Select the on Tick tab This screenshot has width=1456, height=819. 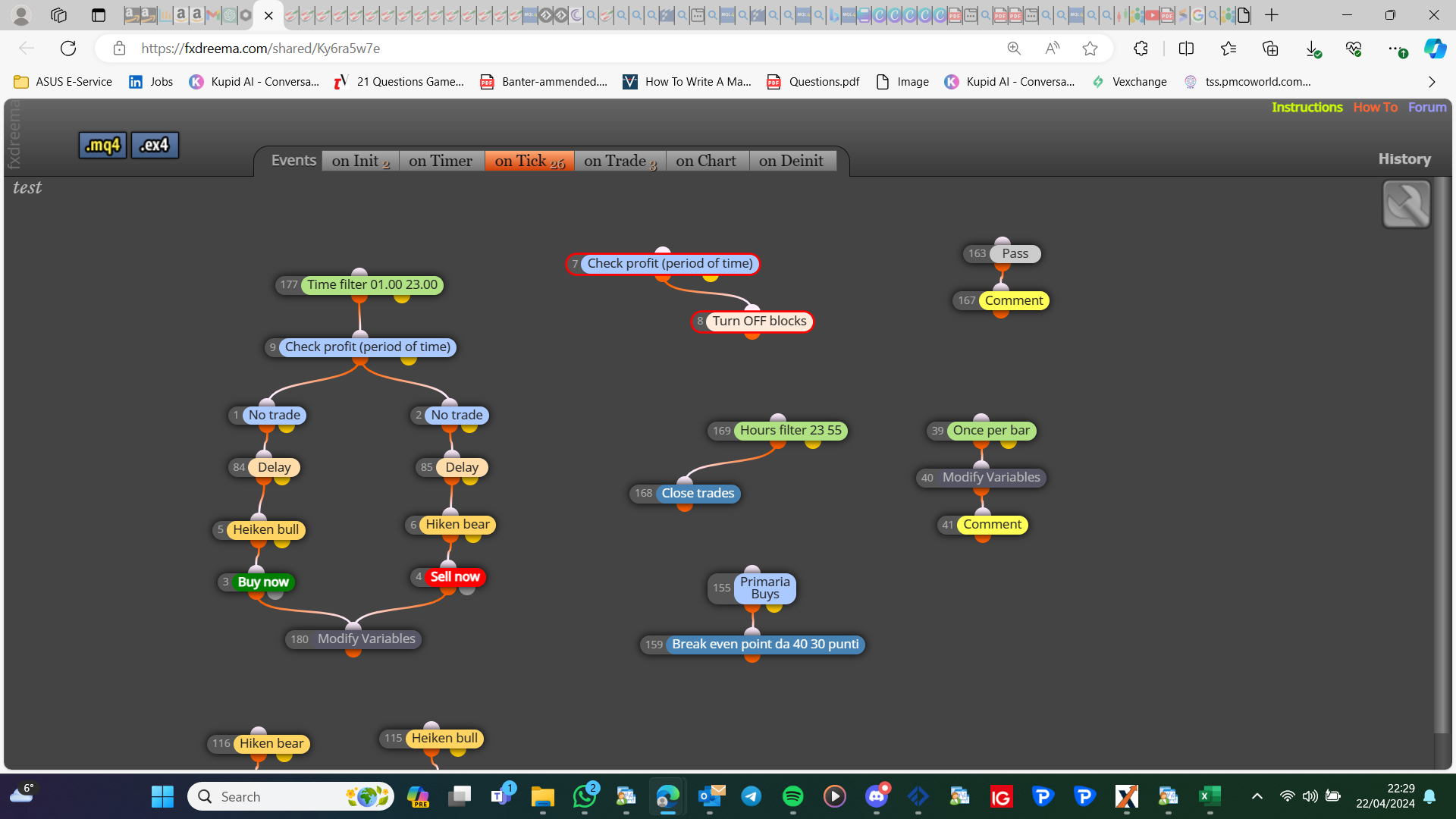point(529,161)
